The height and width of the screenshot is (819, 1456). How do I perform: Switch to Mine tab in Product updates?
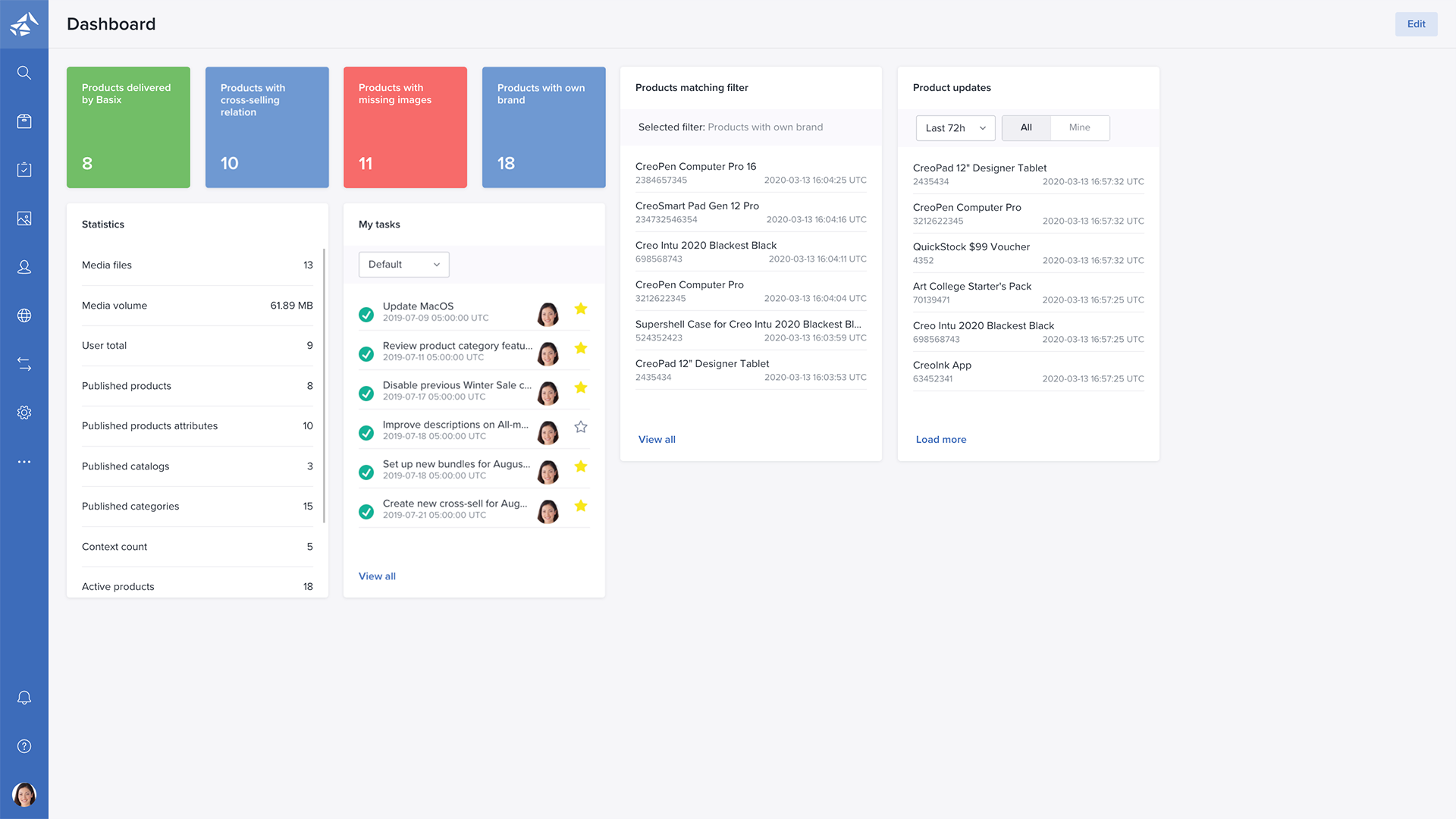click(1079, 127)
